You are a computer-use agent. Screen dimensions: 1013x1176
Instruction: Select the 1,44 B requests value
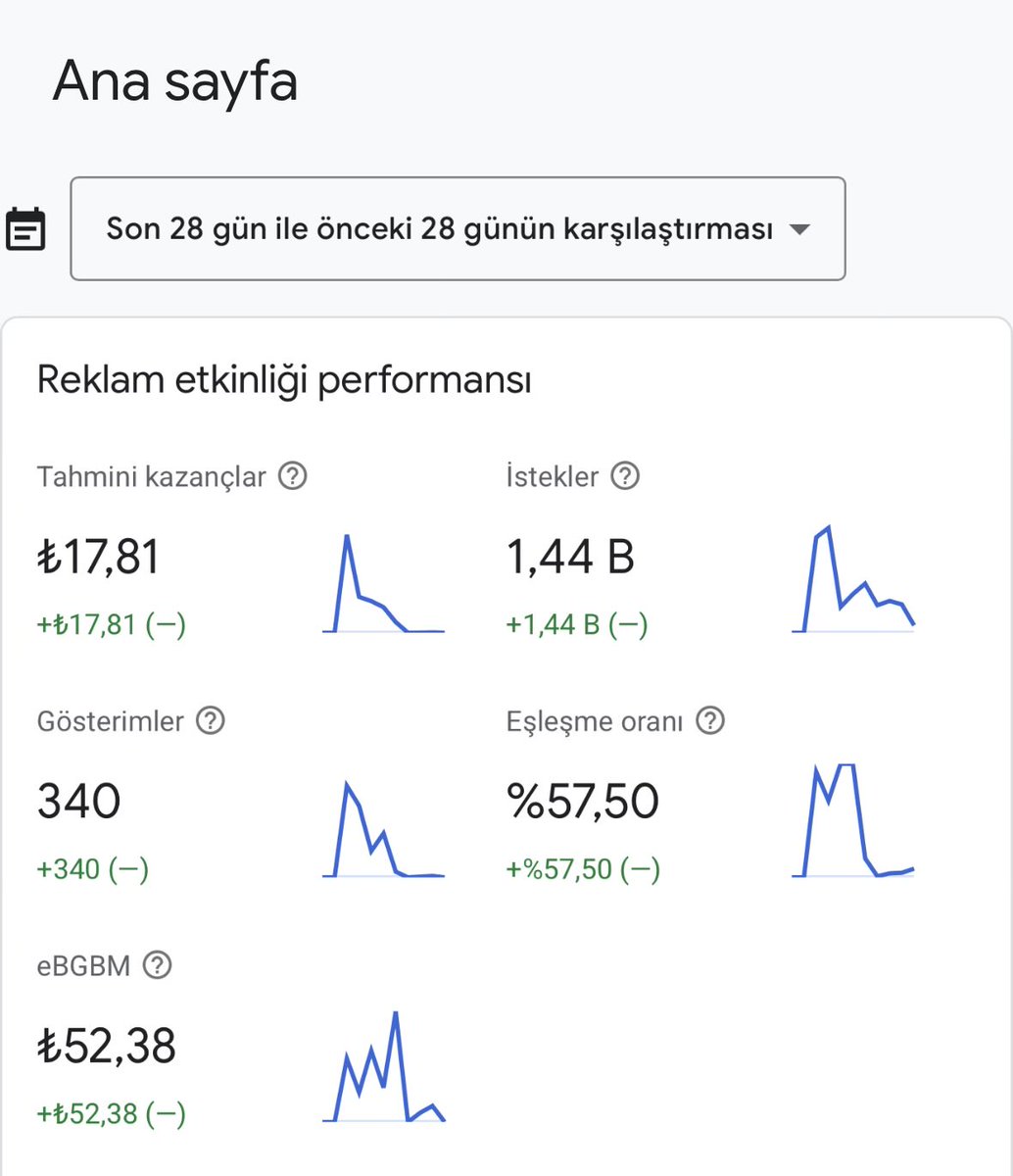coord(571,558)
